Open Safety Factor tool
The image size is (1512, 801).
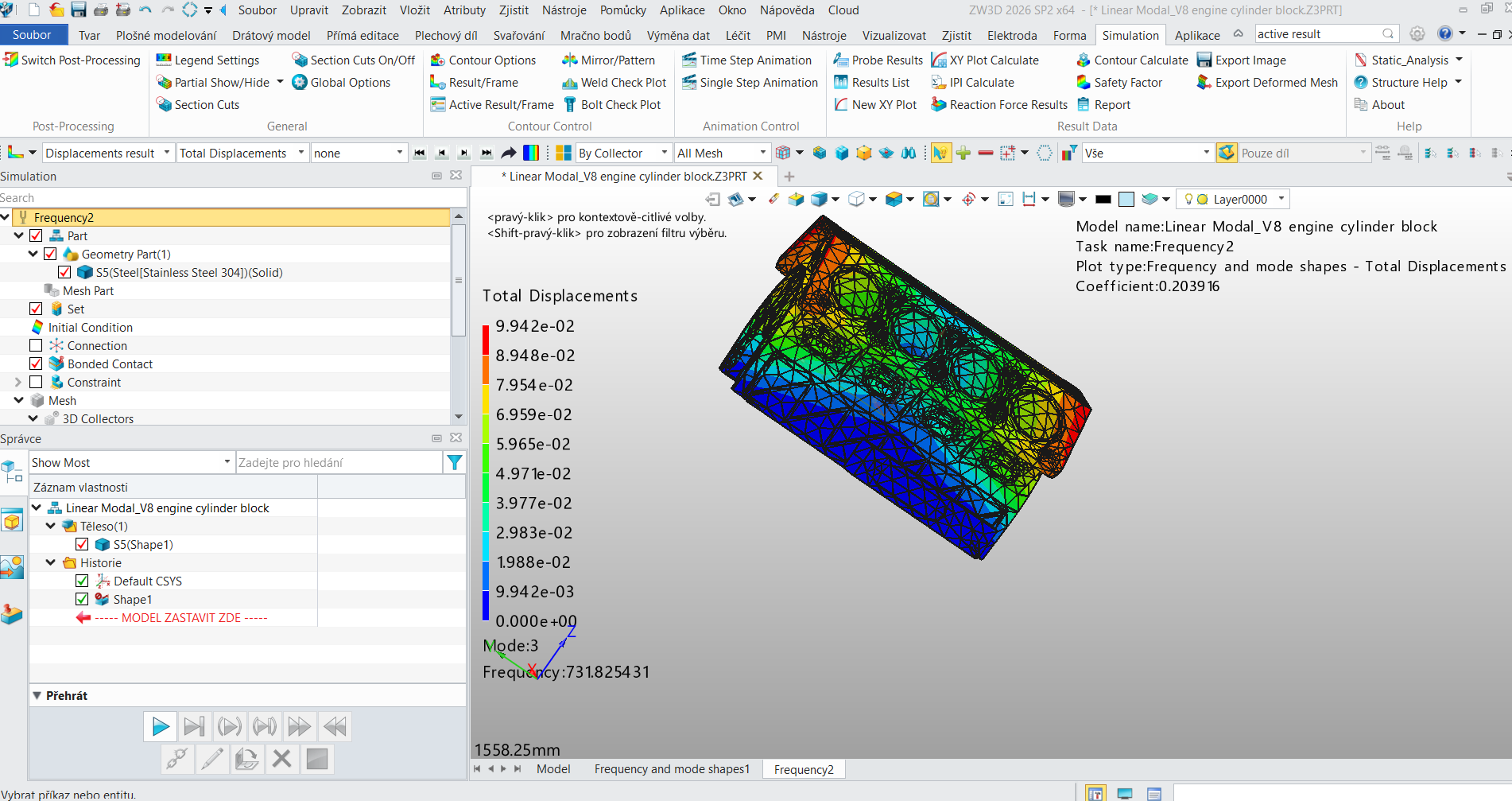pos(1118,82)
